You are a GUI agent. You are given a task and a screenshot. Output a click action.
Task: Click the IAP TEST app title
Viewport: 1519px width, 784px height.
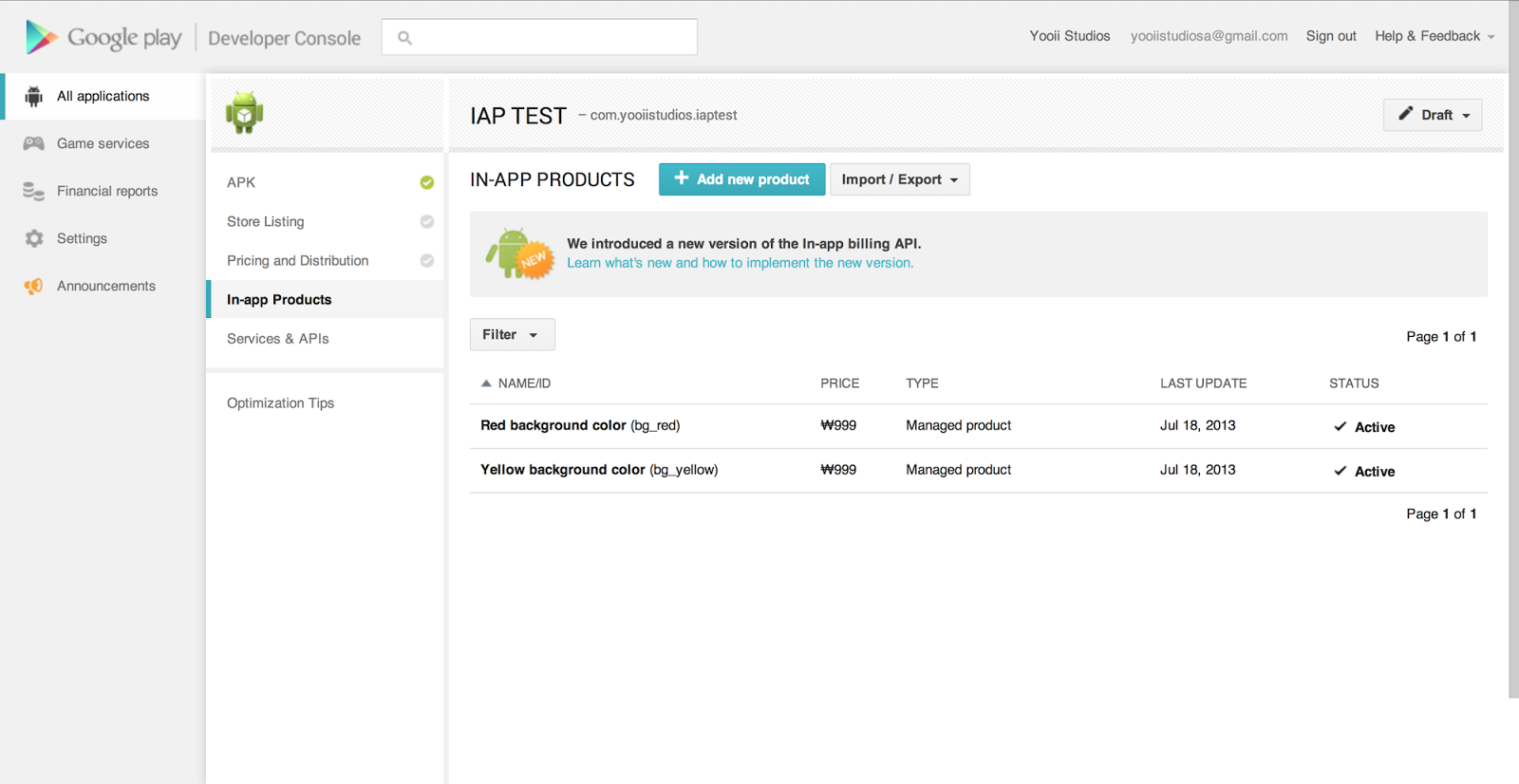[x=518, y=116]
